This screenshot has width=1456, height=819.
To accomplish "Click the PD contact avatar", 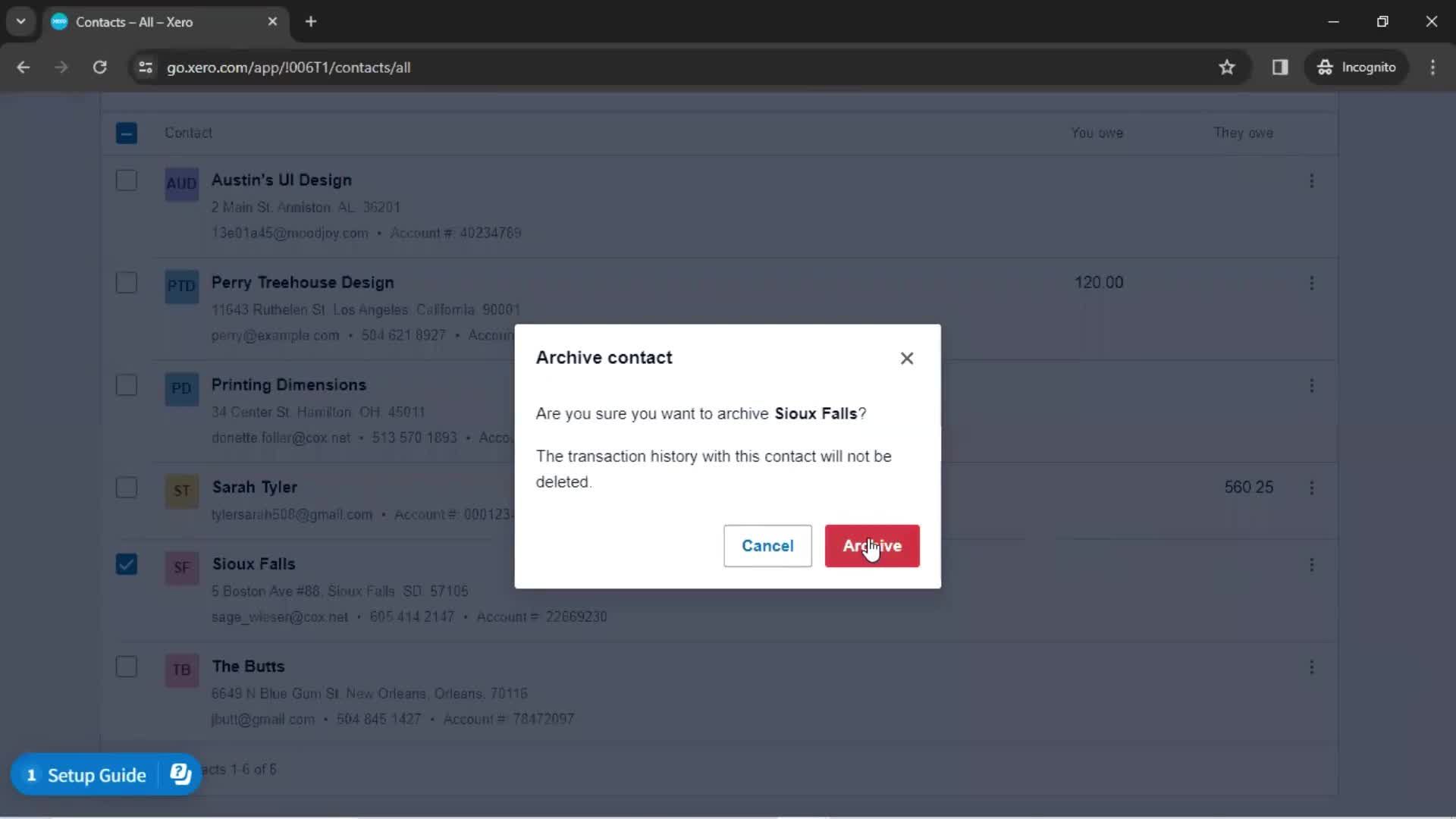I will (182, 389).
